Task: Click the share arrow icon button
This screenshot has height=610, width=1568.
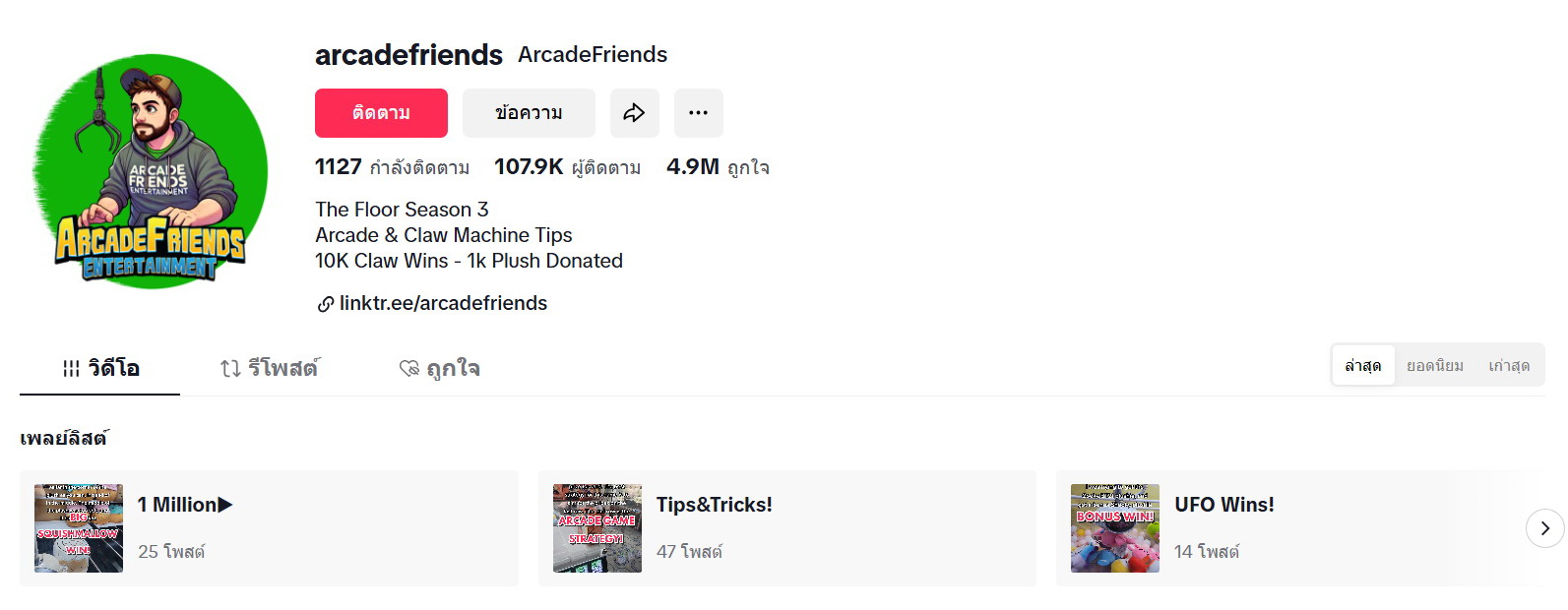Action: [x=634, y=113]
